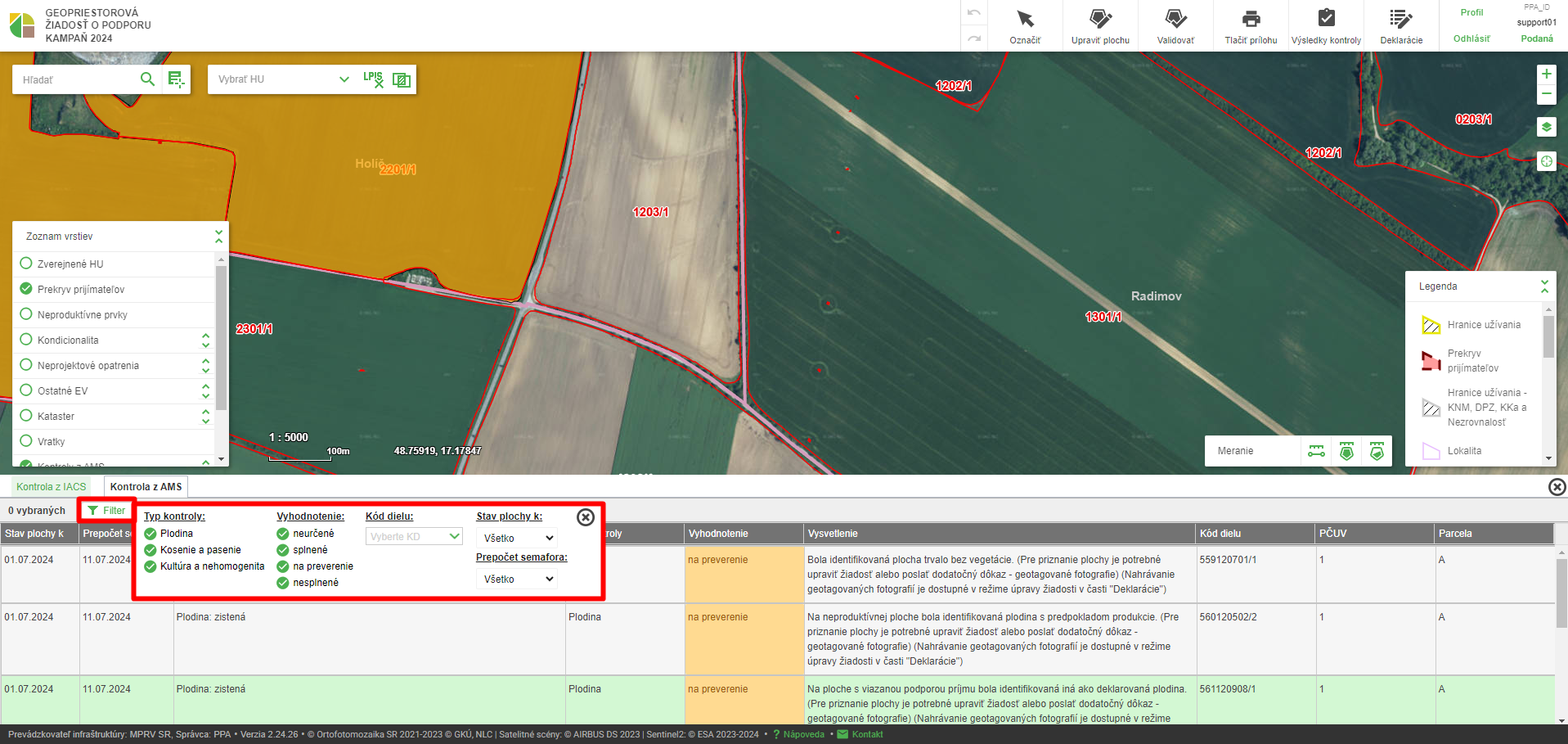Uncheck the splnené evaluation filter
The image size is (1568, 744).
(283, 550)
